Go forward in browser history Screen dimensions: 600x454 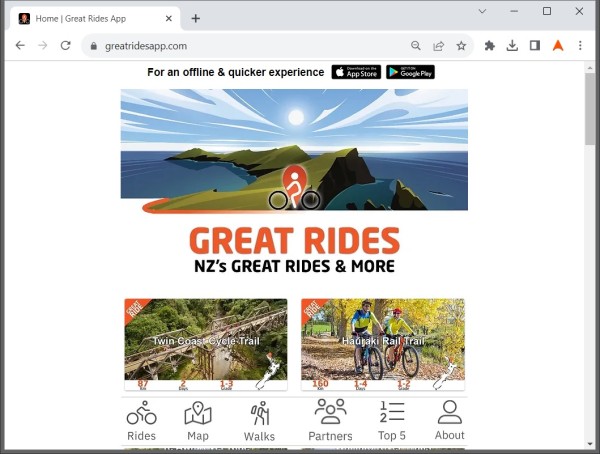42,46
